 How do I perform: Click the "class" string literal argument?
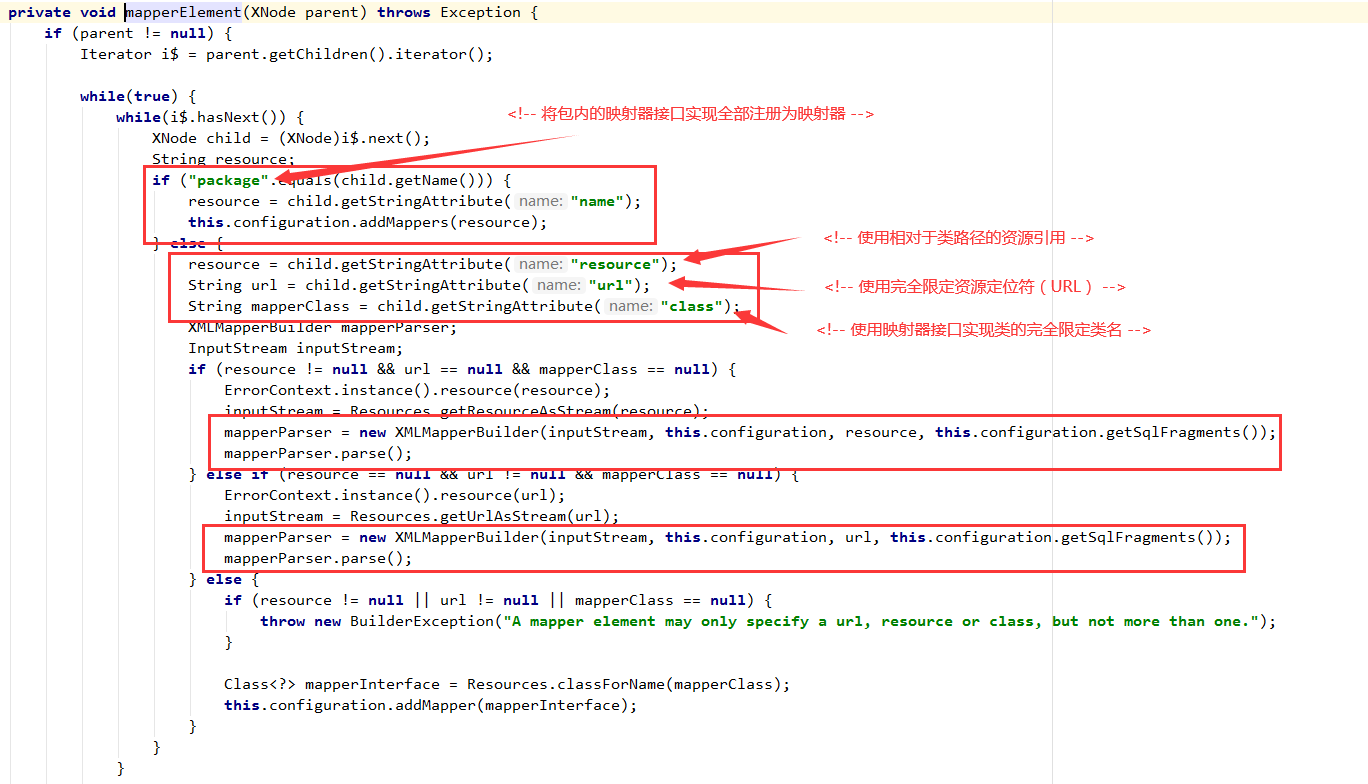(x=691, y=307)
